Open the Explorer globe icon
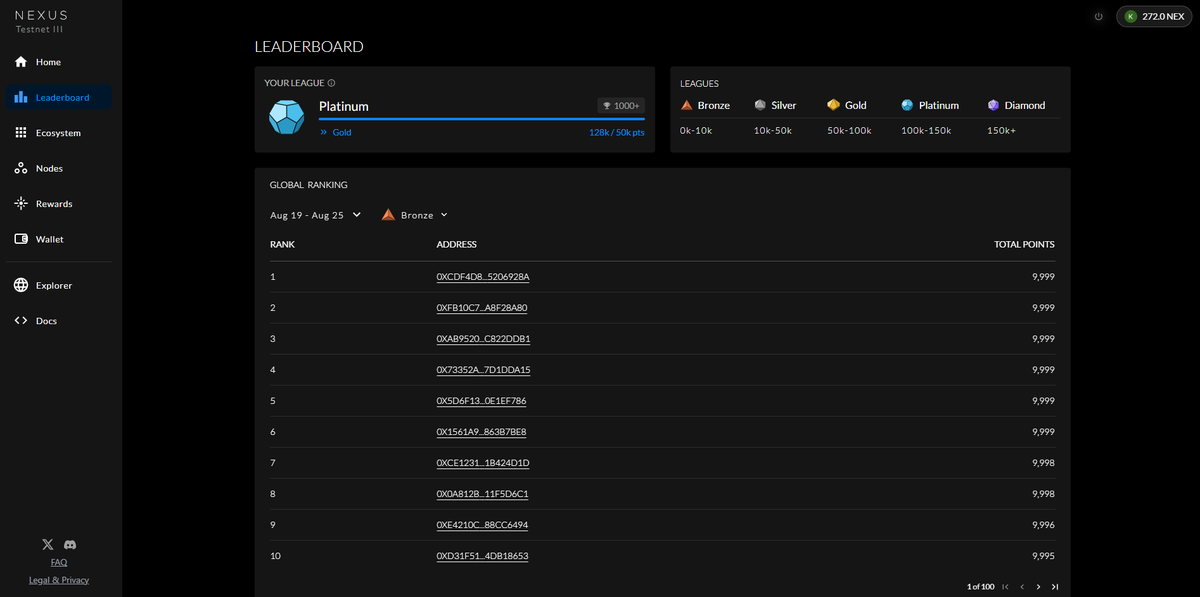Screen dimensions: 1200x597 (21, 285)
